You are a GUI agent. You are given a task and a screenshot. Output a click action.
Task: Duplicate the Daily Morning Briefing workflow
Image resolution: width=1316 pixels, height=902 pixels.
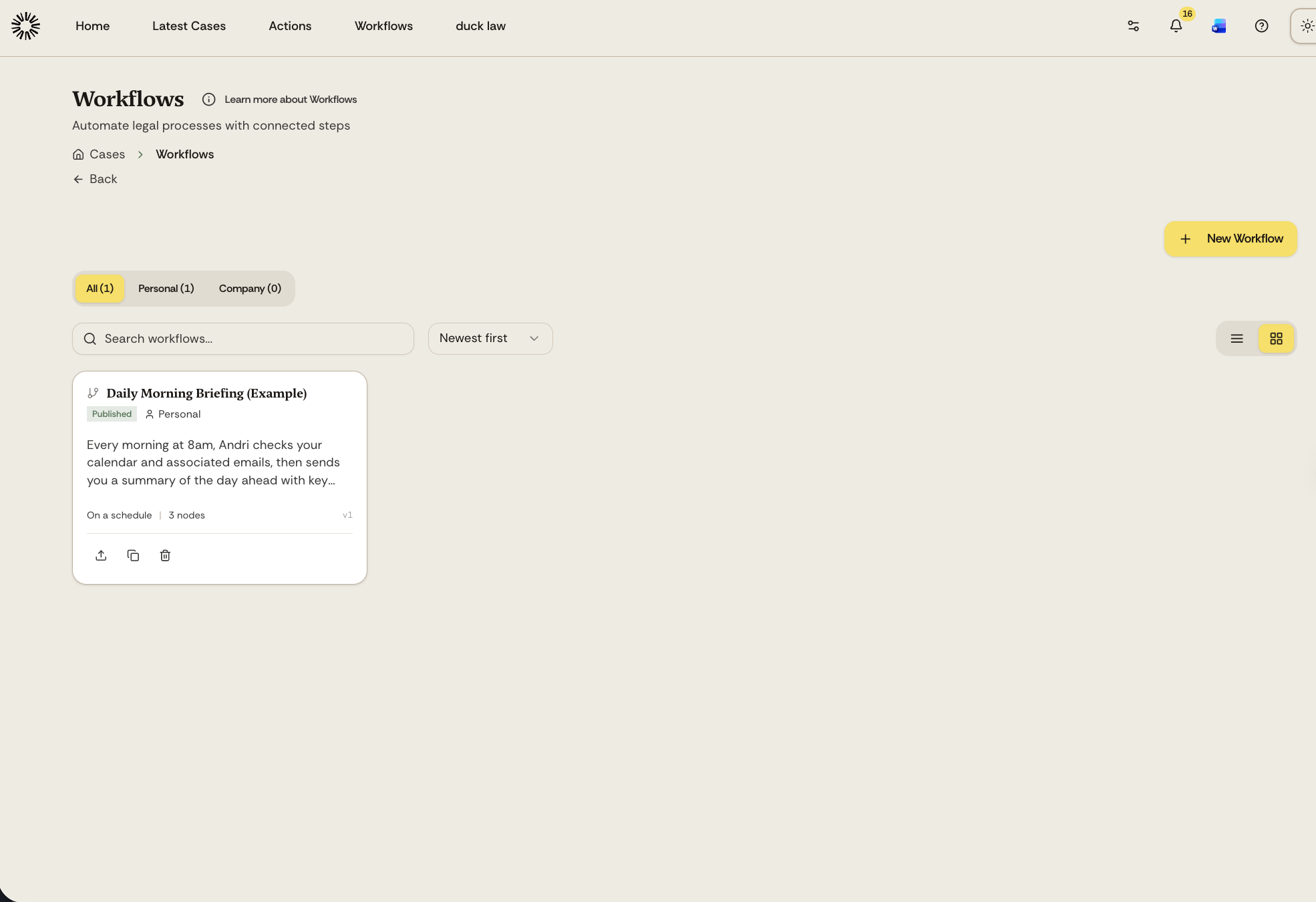click(x=133, y=555)
